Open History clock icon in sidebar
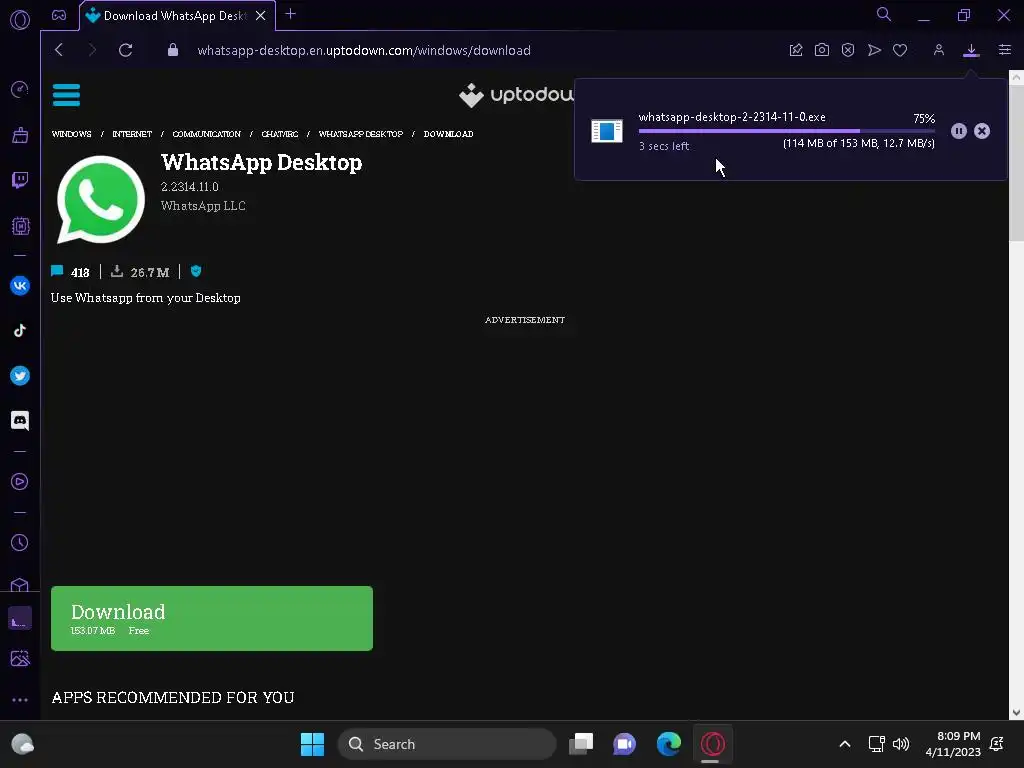 20,543
